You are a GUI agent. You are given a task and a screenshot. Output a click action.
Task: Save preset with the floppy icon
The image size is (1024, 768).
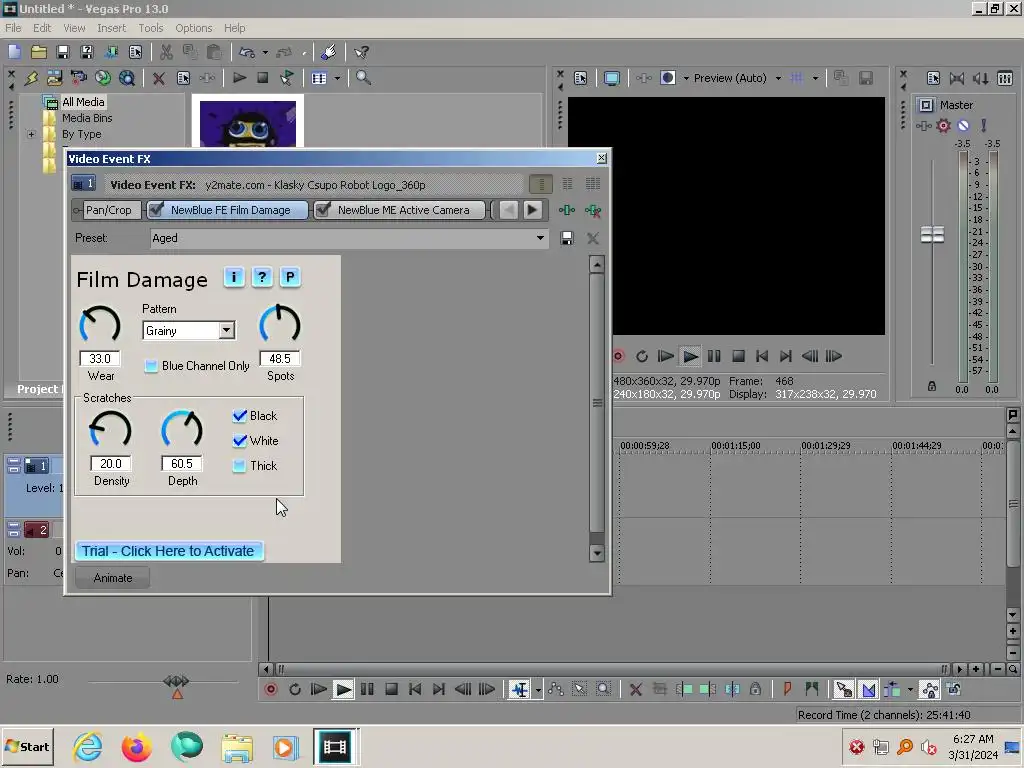(567, 238)
